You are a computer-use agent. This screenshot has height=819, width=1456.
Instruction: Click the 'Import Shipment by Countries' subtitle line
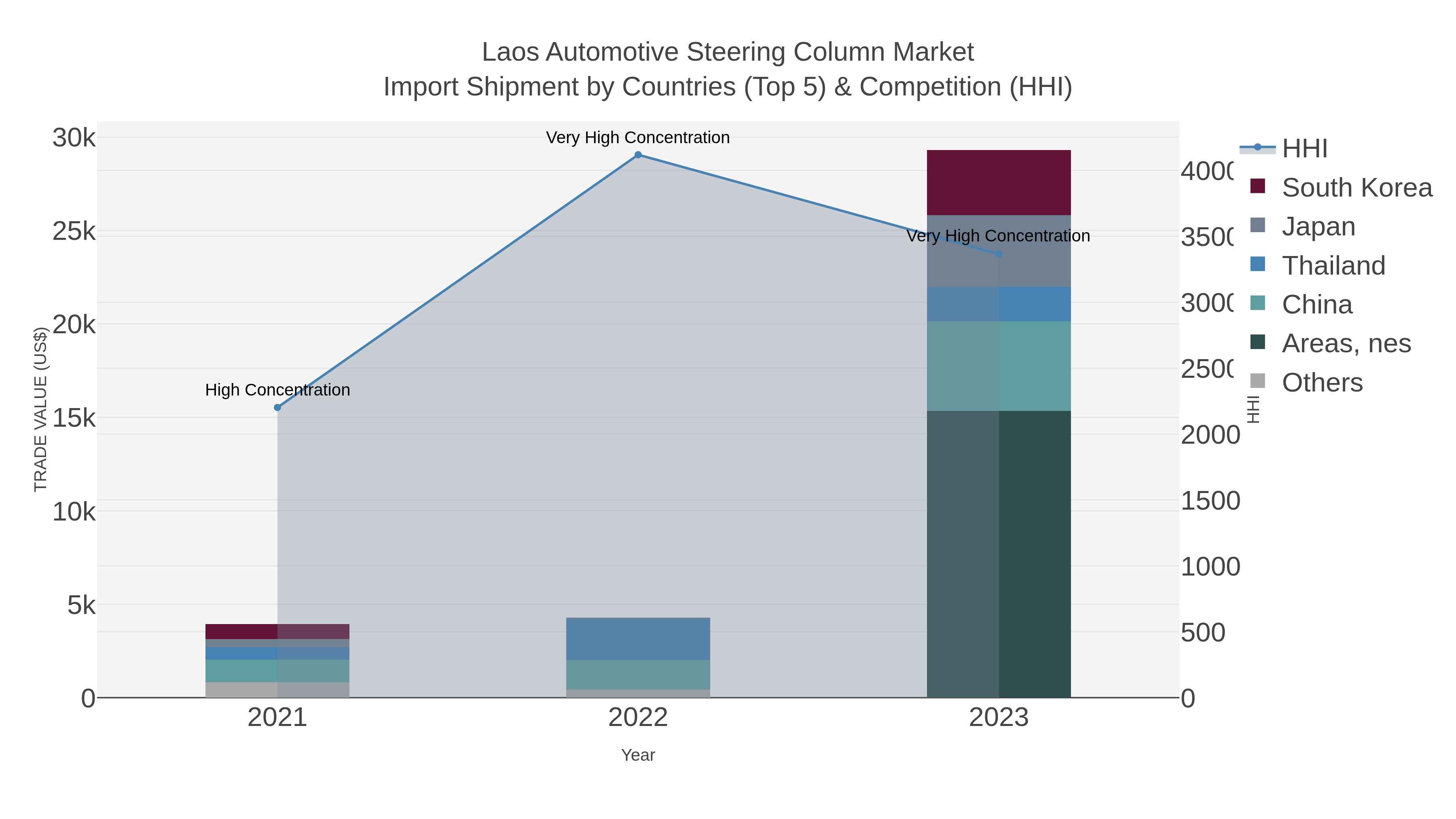pos(728,87)
